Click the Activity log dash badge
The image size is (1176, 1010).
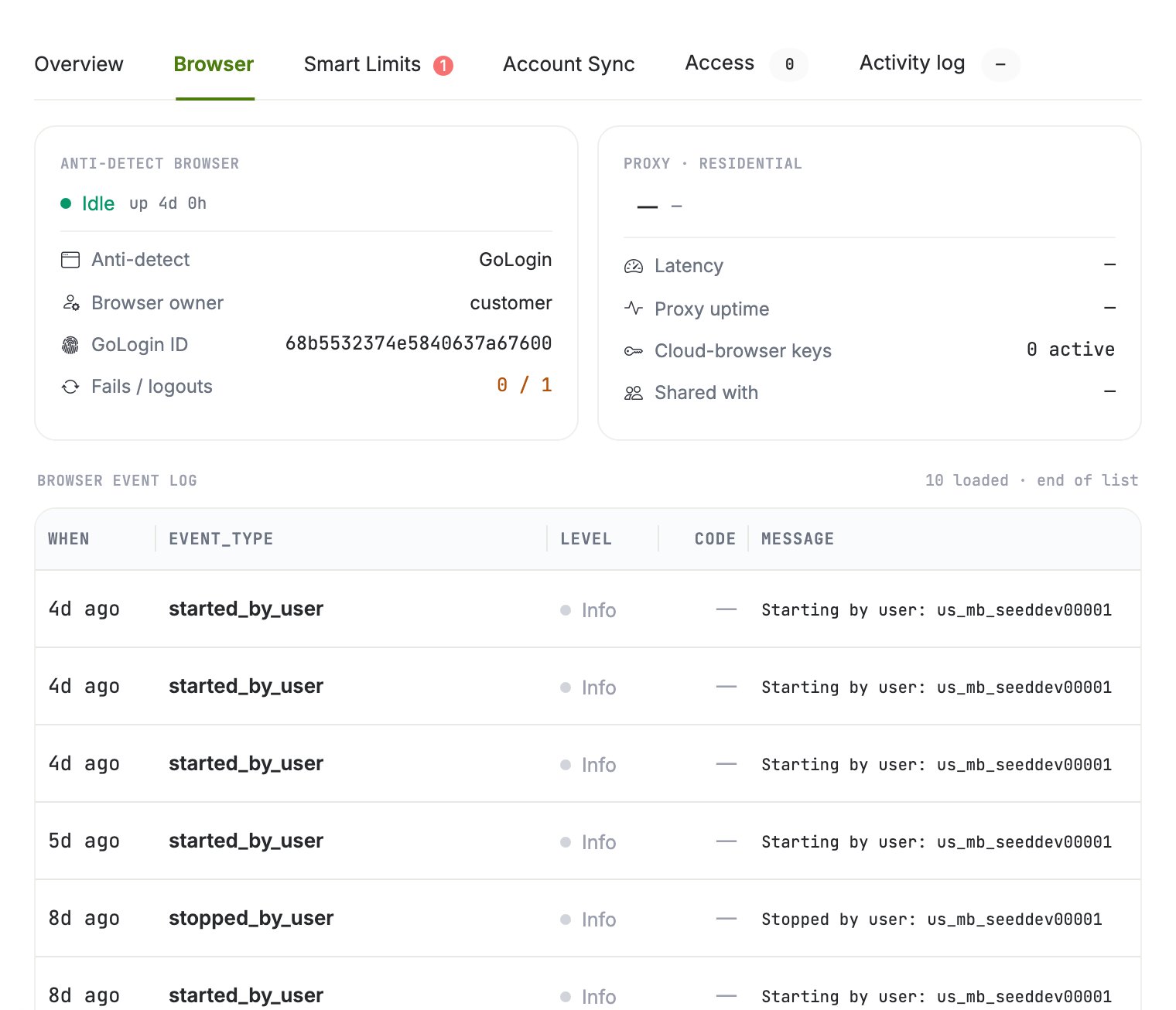pyautogui.click(x=1000, y=64)
